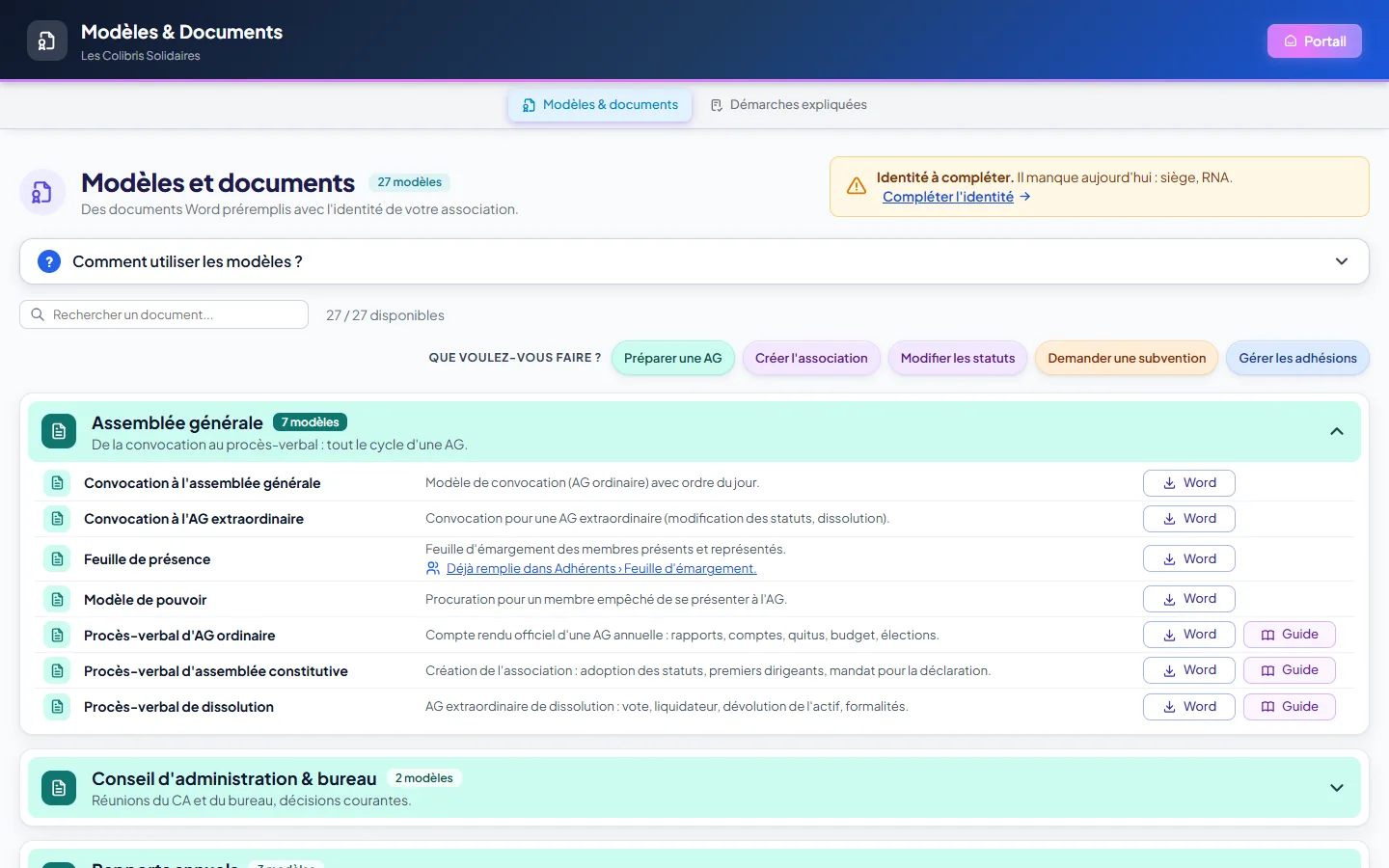This screenshot has width=1389, height=868.
Task: Click the app logo icon in the header
Action: click(x=46, y=41)
